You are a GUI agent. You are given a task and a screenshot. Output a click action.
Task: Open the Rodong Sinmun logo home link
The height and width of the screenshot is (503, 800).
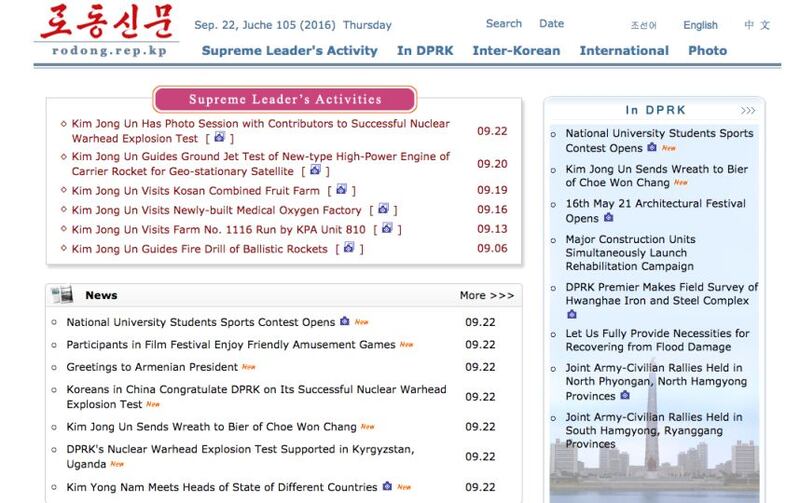point(107,30)
